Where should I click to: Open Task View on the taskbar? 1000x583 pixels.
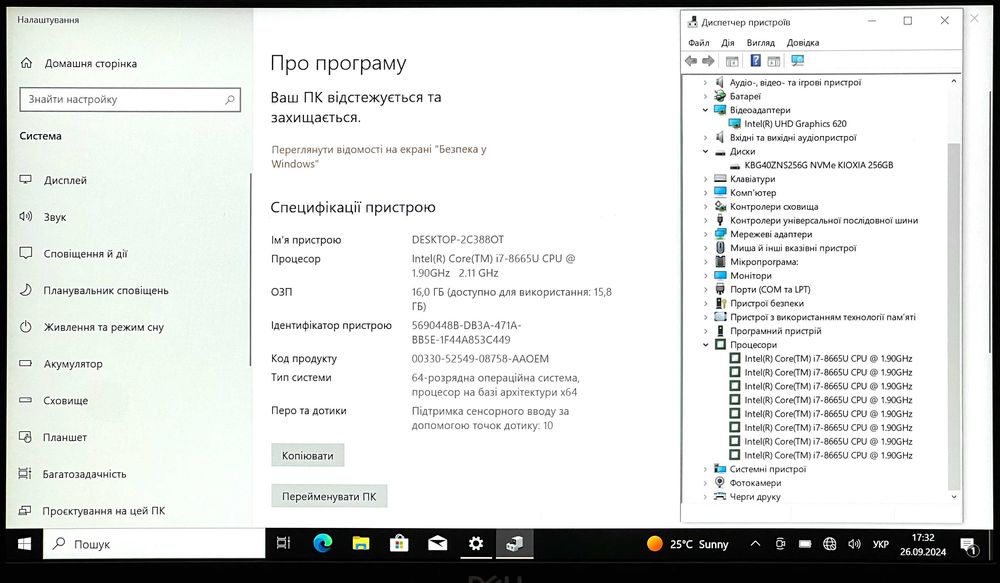(x=283, y=543)
